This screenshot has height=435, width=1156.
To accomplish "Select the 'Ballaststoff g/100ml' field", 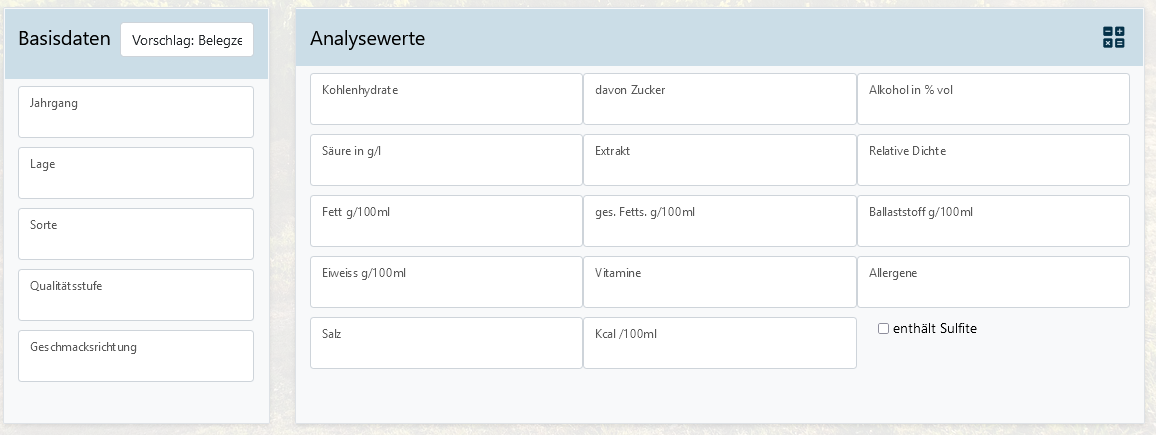I will coord(993,221).
